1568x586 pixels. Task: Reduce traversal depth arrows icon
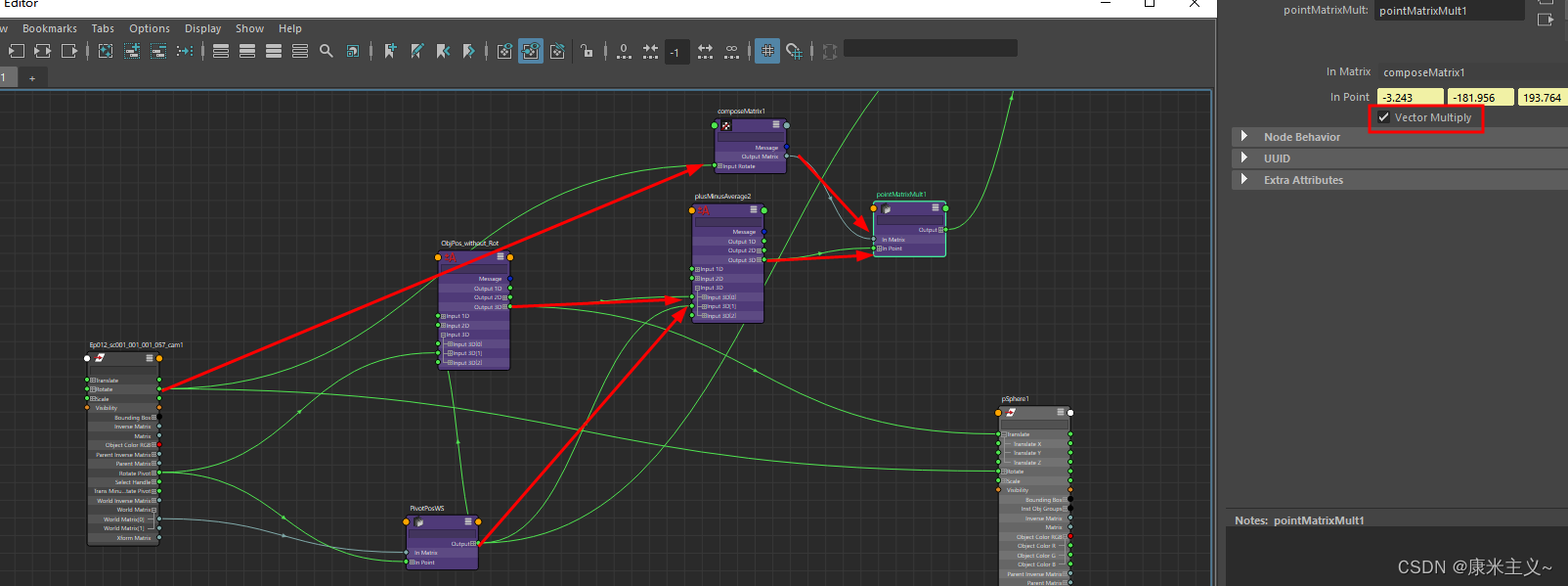[x=650, y=51]
